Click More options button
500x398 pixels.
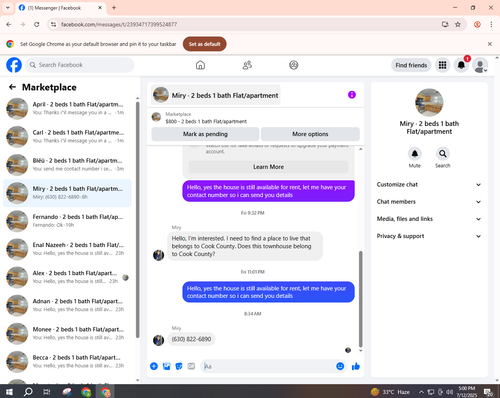coord(310,134)
